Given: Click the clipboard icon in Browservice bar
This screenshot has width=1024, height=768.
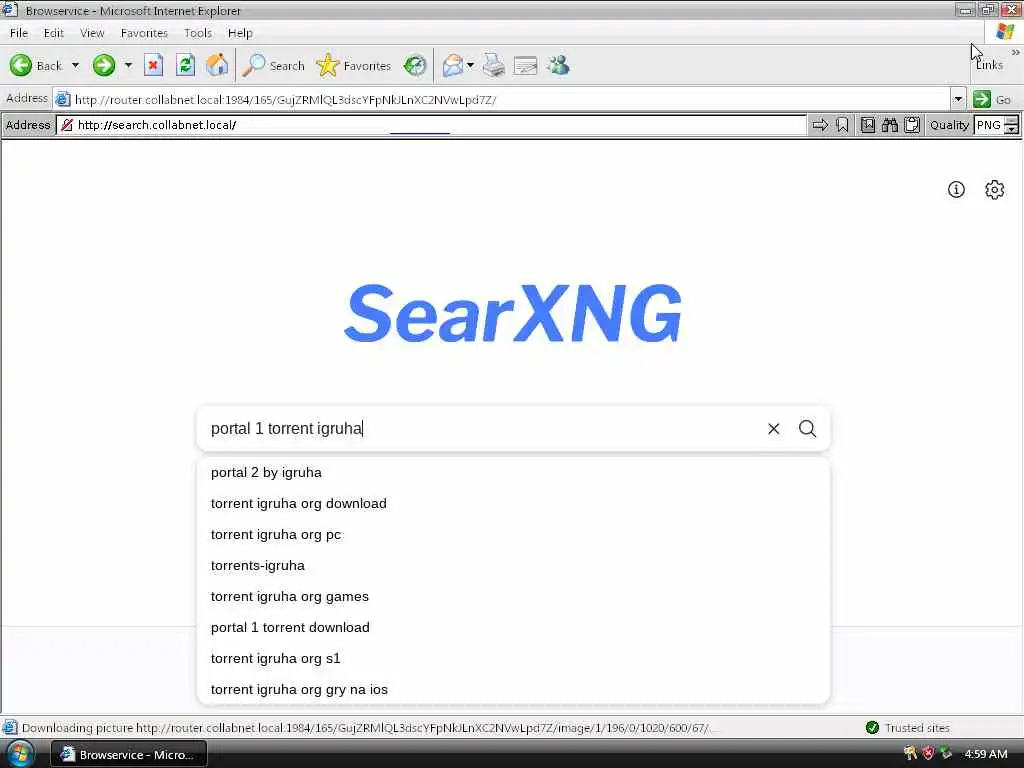Looking at the screenshot, I should pyautogui.click(x=912, y=125).
